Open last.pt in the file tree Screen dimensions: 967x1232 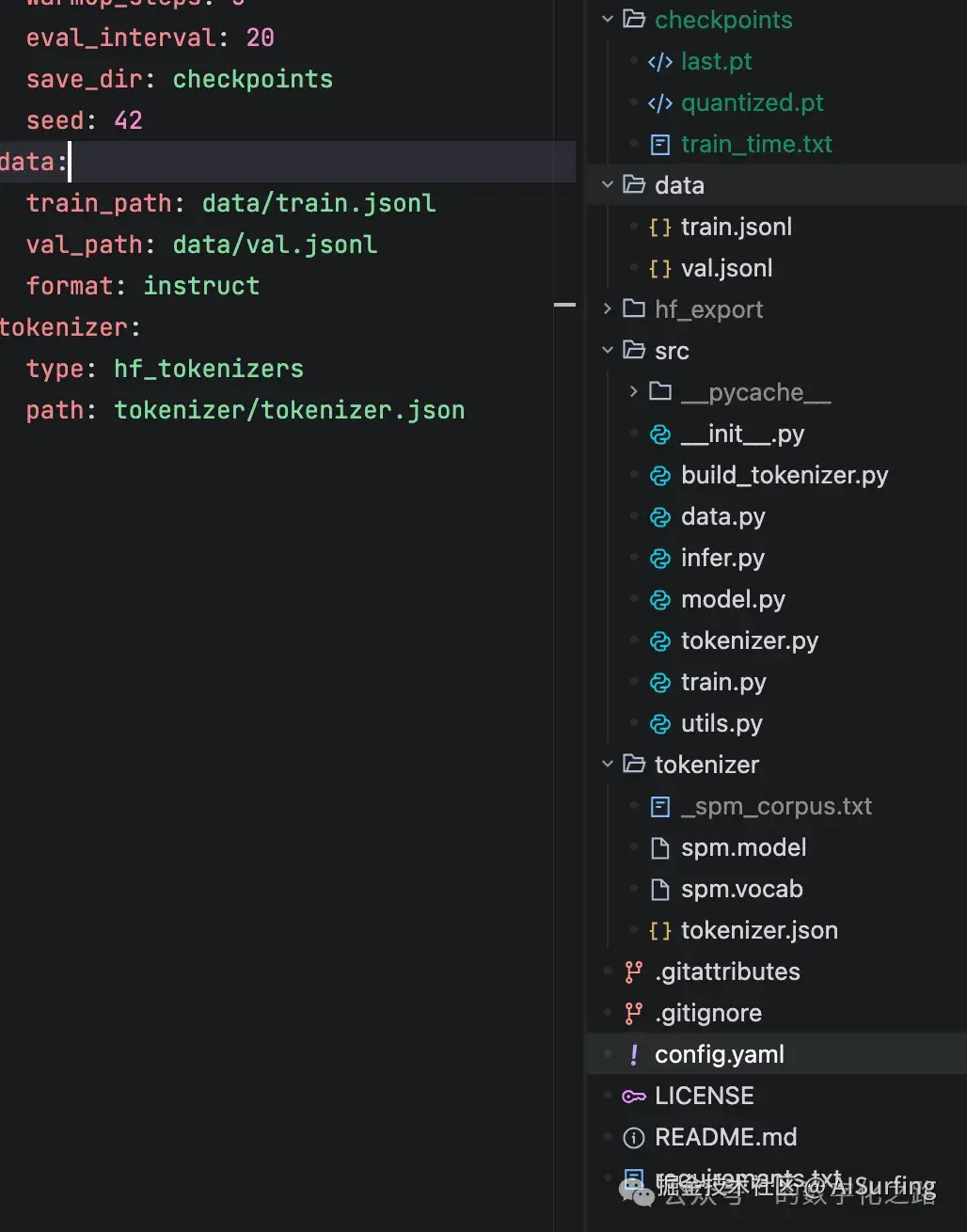[716, 61]
